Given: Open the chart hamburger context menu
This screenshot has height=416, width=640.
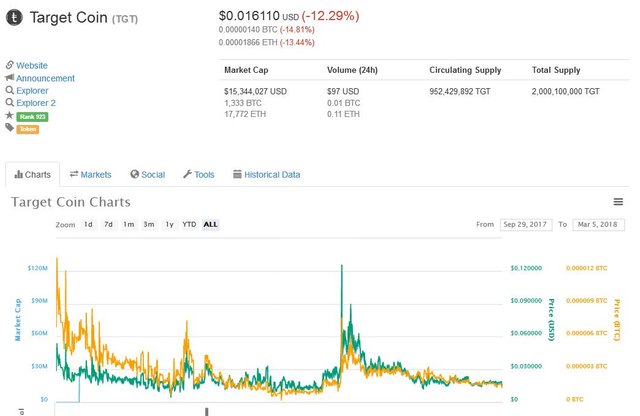Looking at the screenshot, I should [x=618, y=202].
